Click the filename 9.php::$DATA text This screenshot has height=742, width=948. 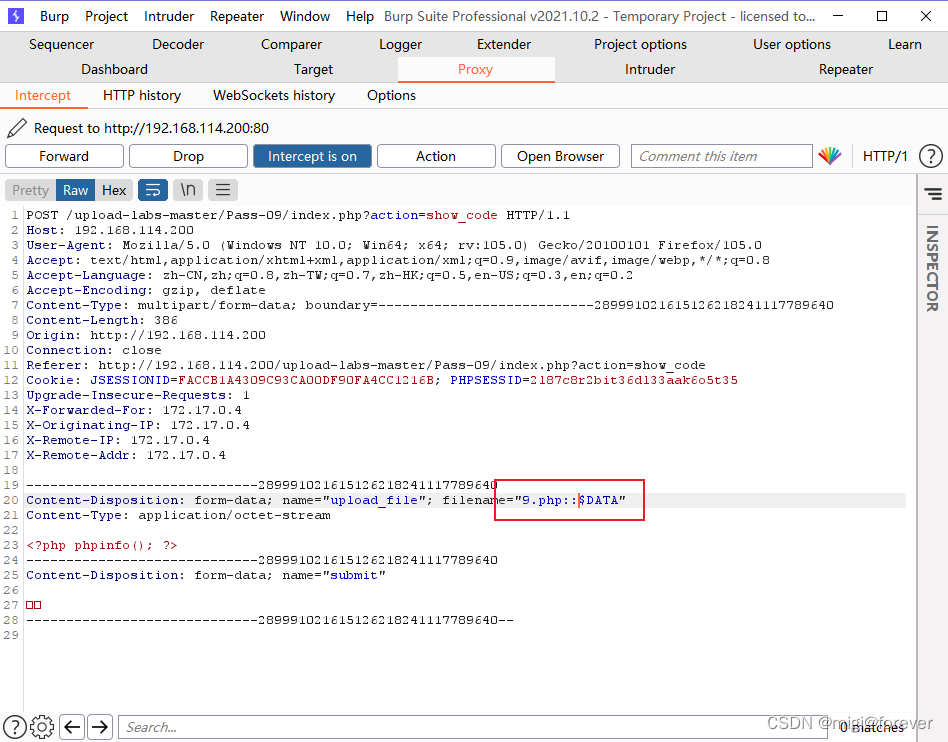pos(570,500)
